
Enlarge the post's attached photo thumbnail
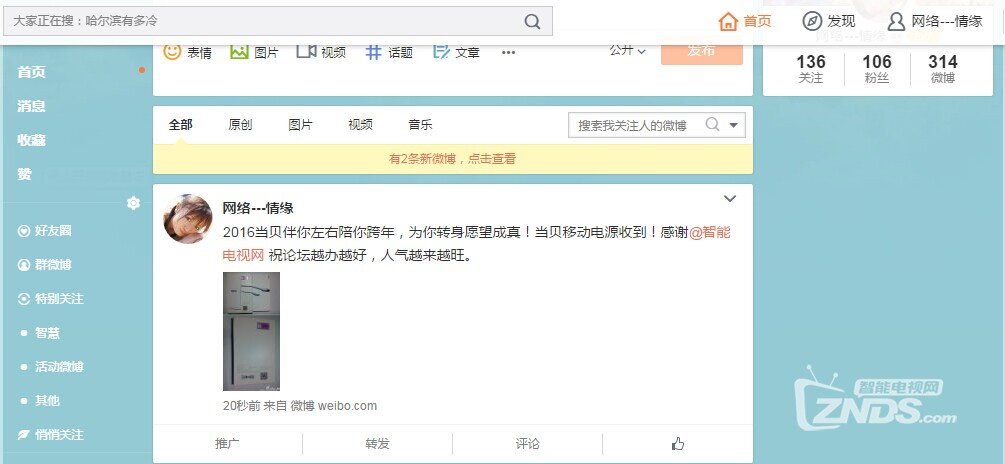click(x=251, y=331)
